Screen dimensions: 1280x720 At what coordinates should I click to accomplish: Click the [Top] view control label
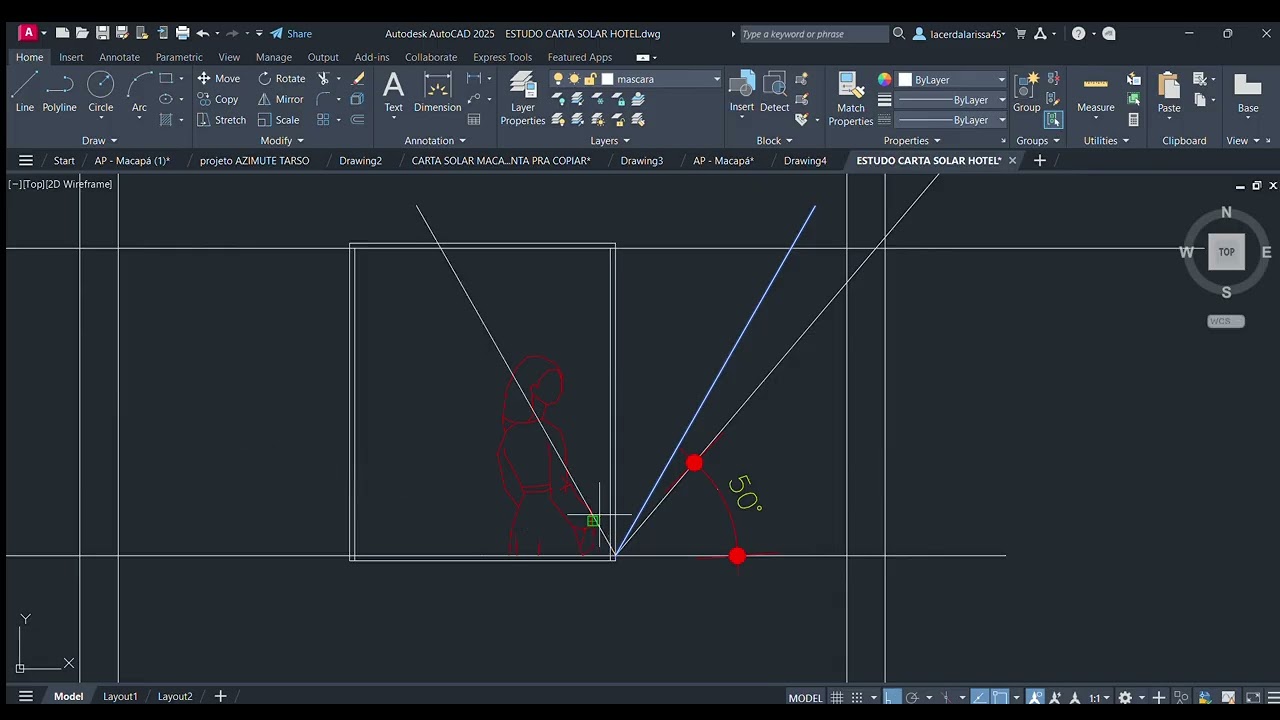pos(34,184)
